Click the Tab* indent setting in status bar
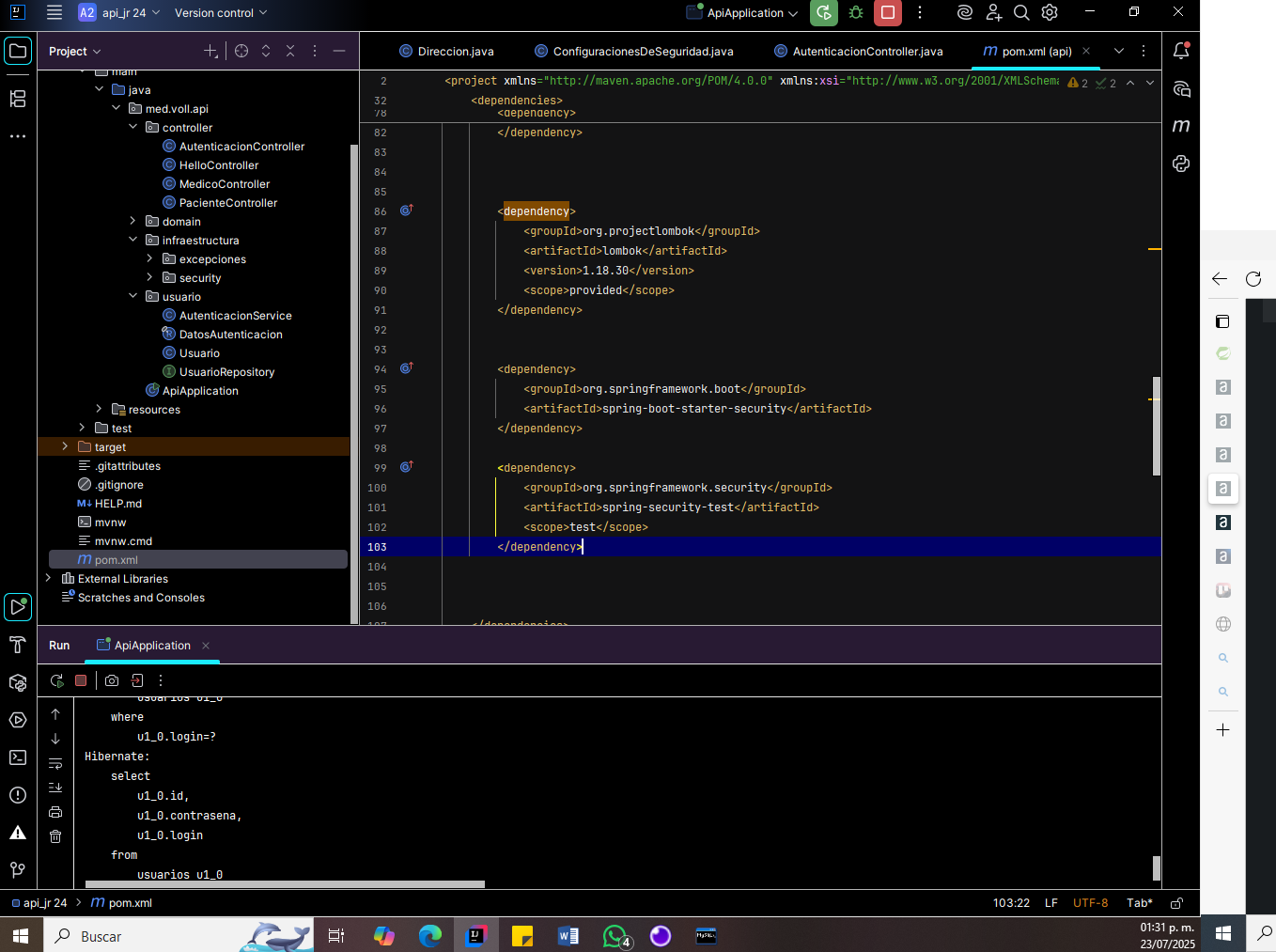 pyautogui.click(x=1140, y=903)
